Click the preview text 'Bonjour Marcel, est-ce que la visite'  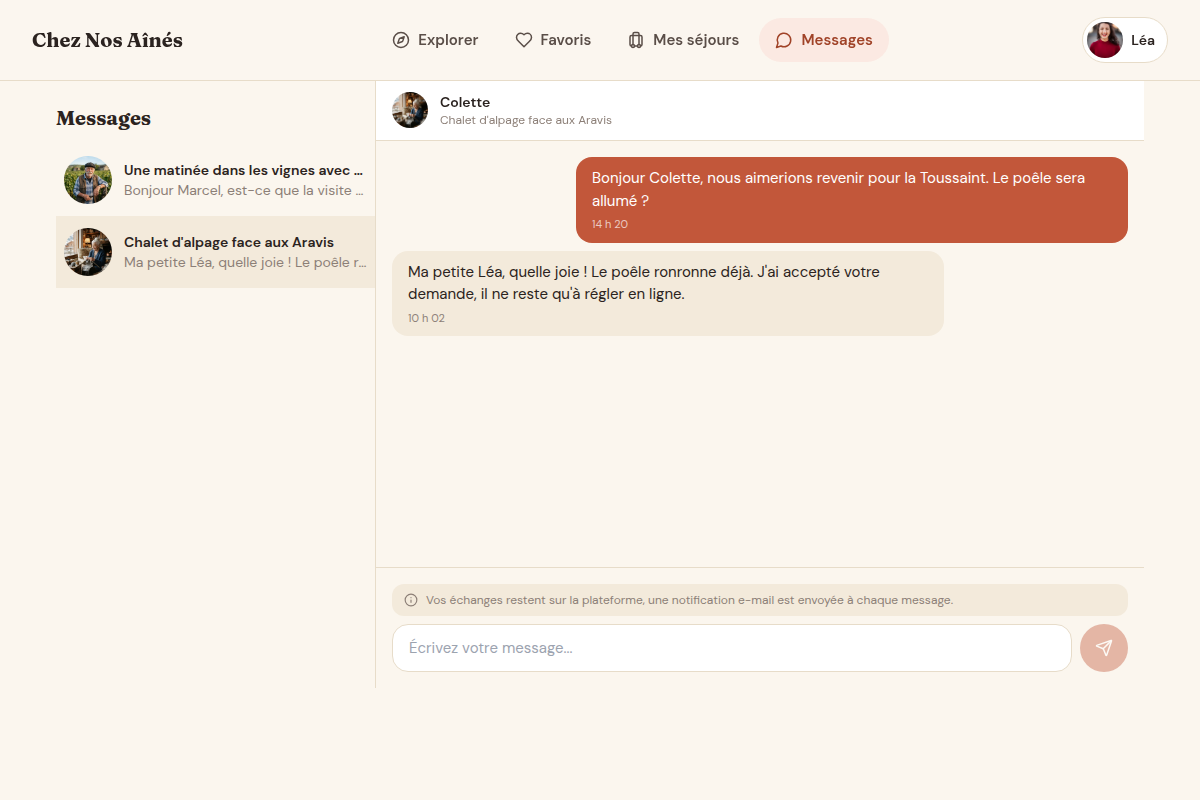tap(244, 190)
